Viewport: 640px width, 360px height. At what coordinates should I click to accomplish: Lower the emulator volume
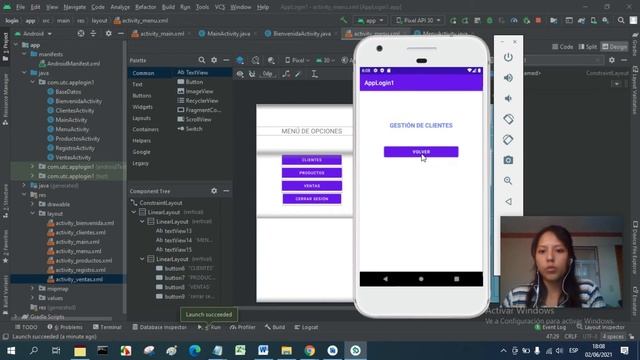pos(508,98)
